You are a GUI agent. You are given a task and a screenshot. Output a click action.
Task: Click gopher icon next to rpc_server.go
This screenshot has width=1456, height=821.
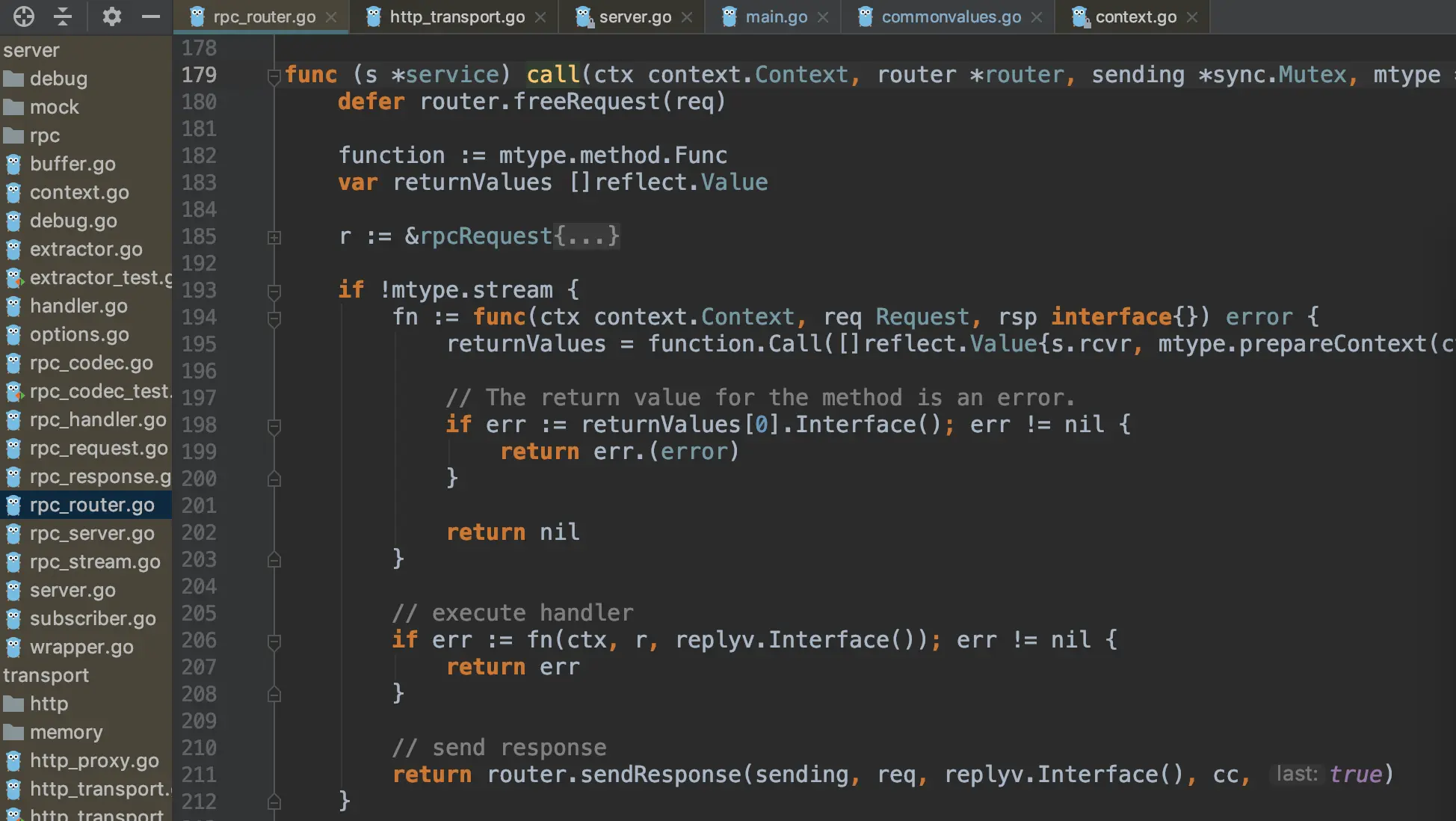point(13,534)
